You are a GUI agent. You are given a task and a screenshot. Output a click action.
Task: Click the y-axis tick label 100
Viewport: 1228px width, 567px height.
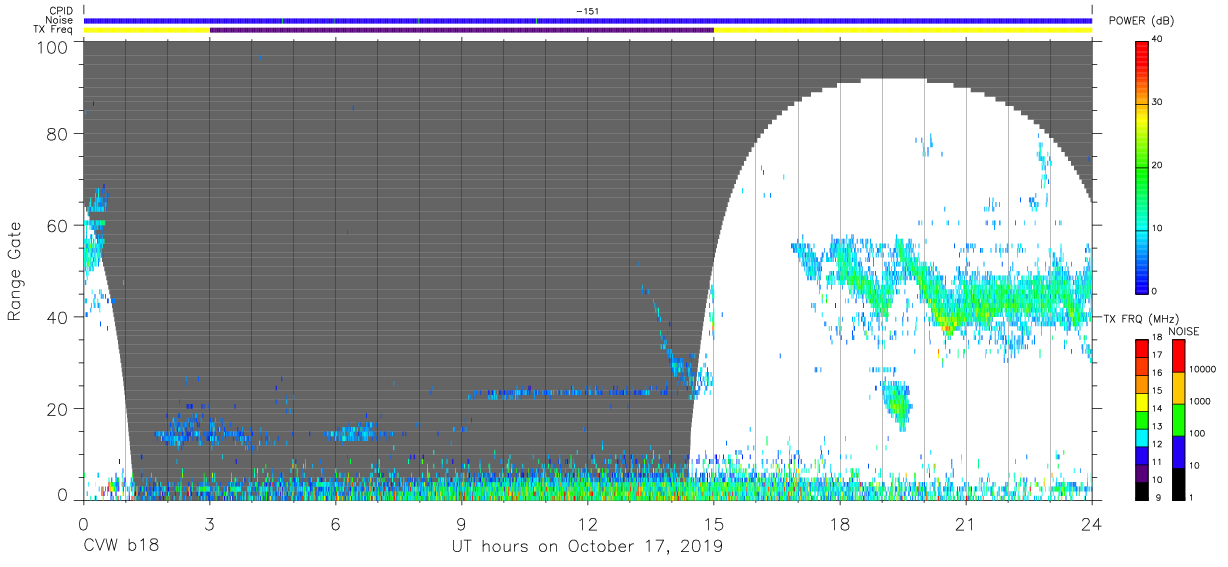(52, 47)
